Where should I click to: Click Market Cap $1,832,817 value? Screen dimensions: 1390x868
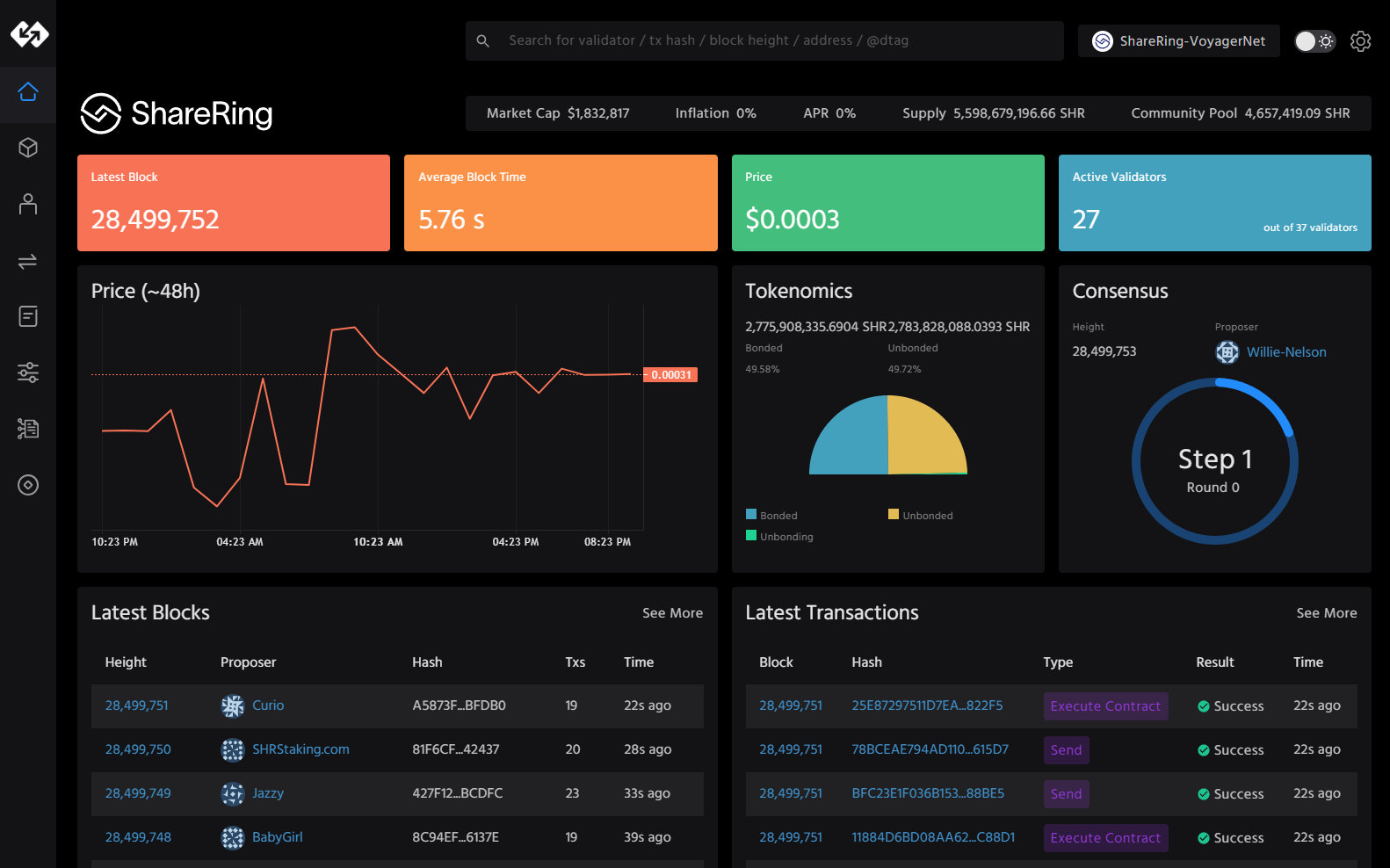pos(598,113)
